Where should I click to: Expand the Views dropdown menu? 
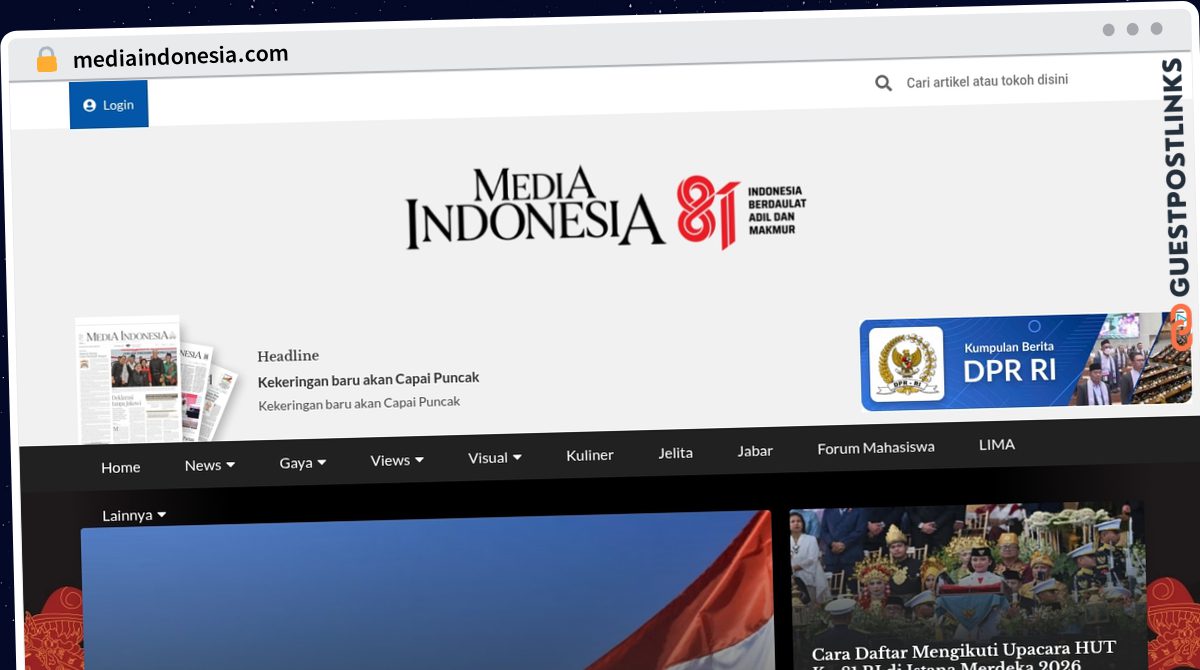[x=397, y=460]
